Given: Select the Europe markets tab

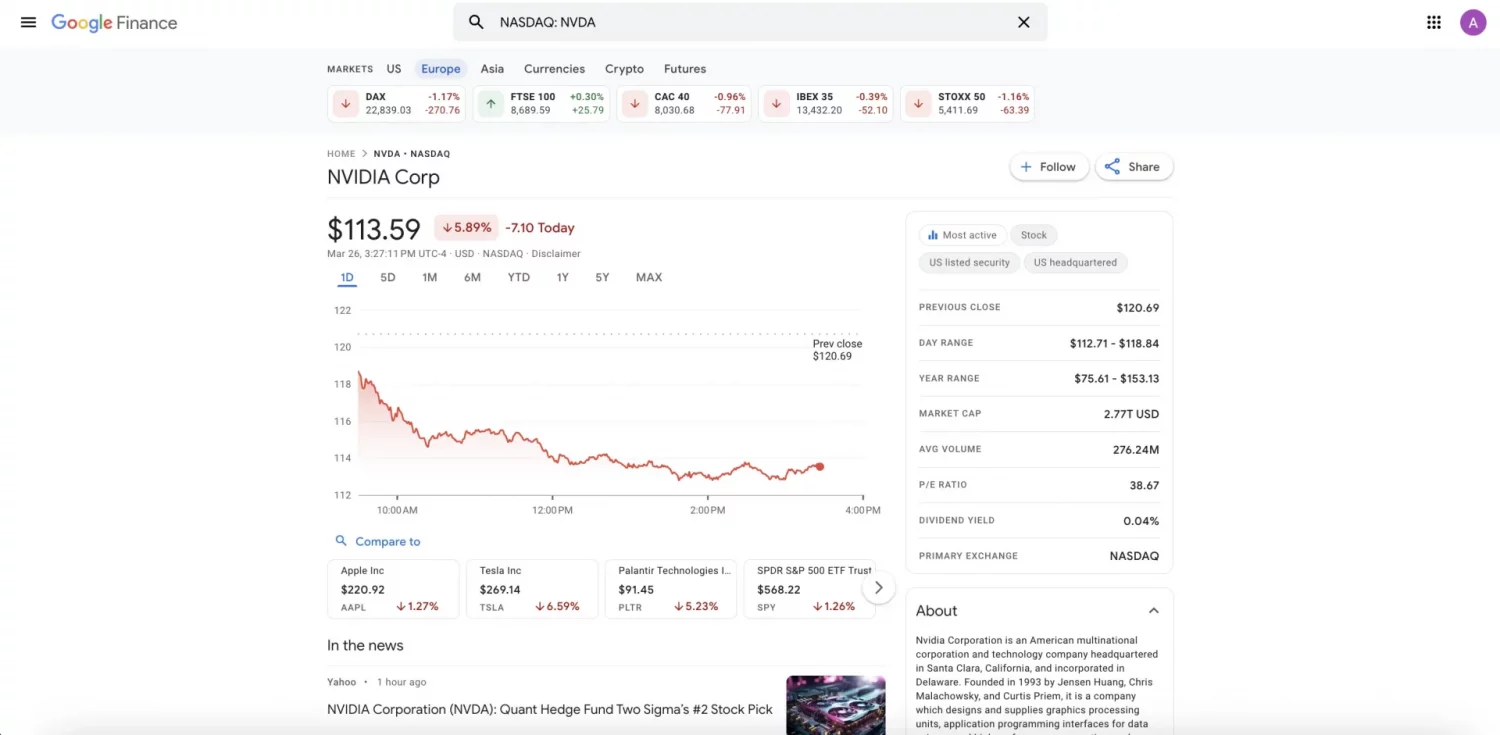Looking at the screenshot, I should click(441, 69).
